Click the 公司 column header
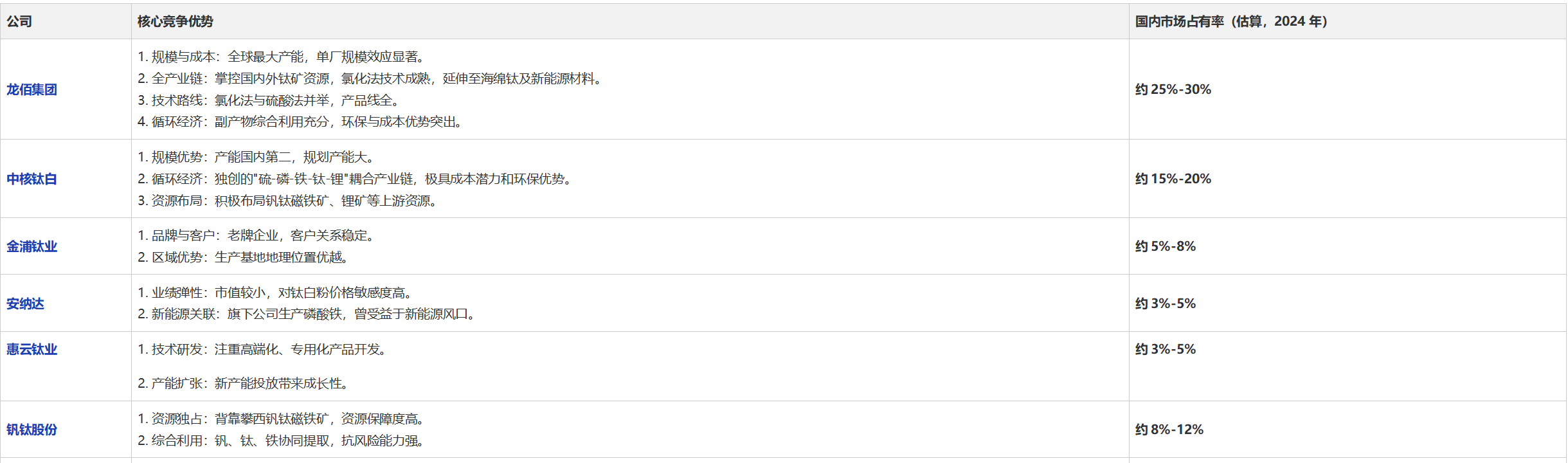 point(19,21)
